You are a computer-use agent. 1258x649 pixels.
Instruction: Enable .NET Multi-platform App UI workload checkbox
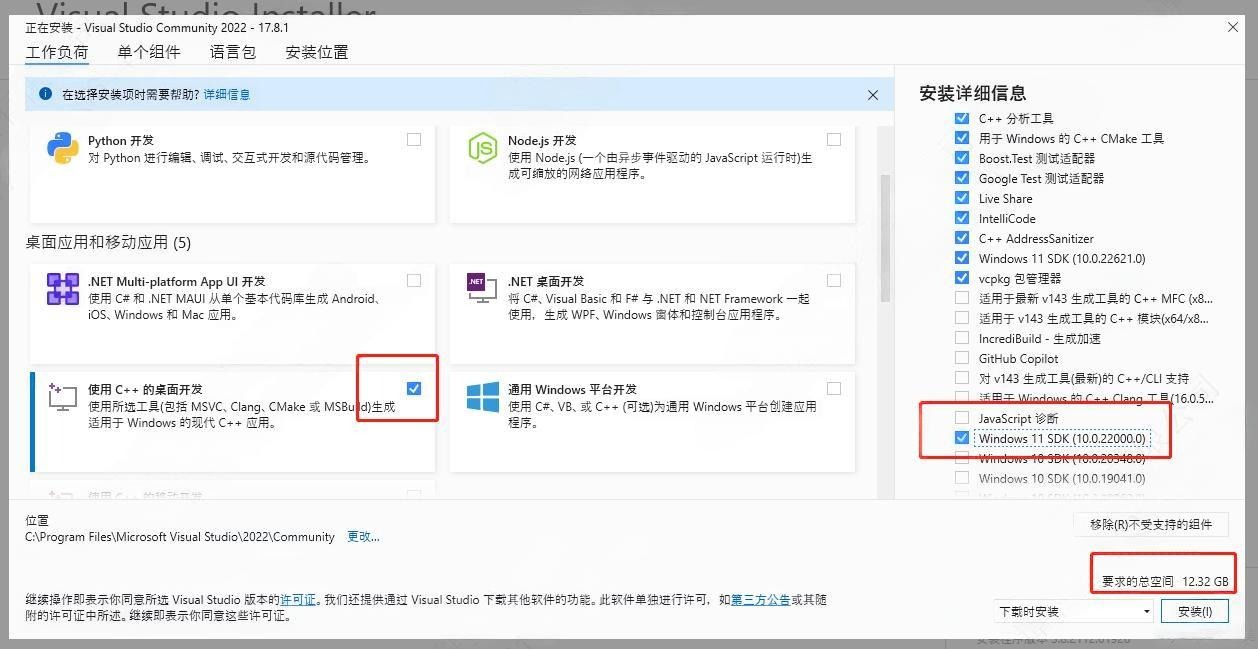414,281
